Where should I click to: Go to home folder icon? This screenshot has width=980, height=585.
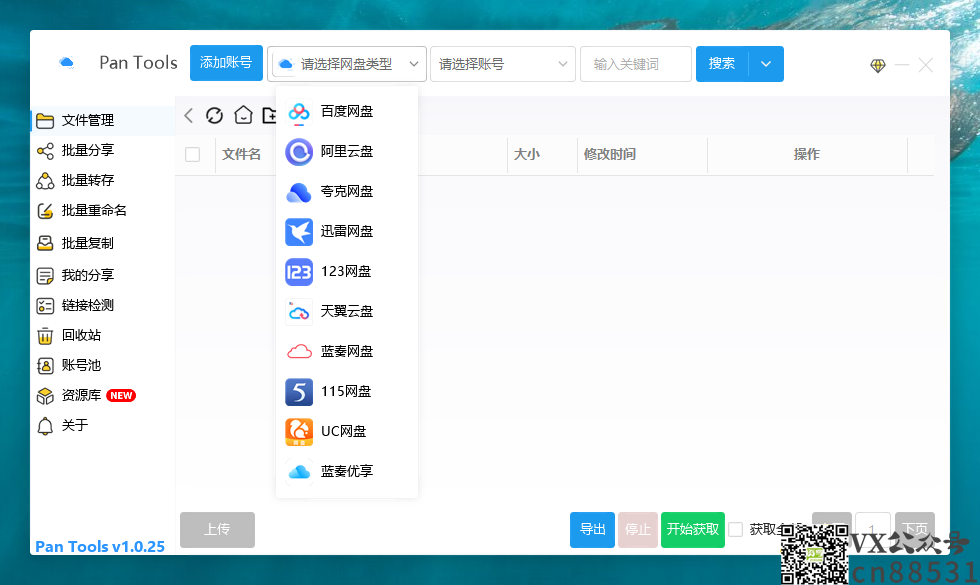coord(243,116)
